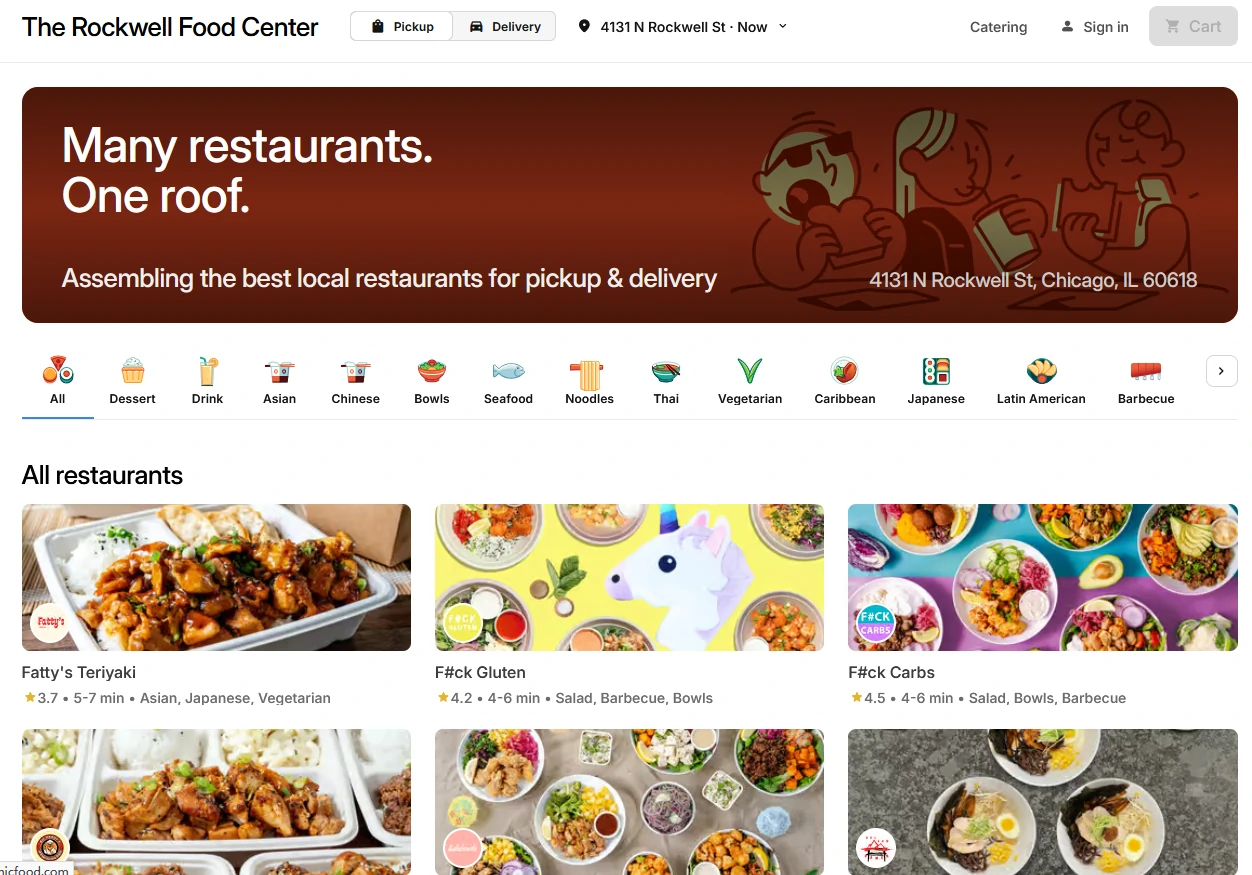Click the Thai bowl category icon
Image resolution: width=1252 pixels, height=875 pixels.
[x=666, y=372]
